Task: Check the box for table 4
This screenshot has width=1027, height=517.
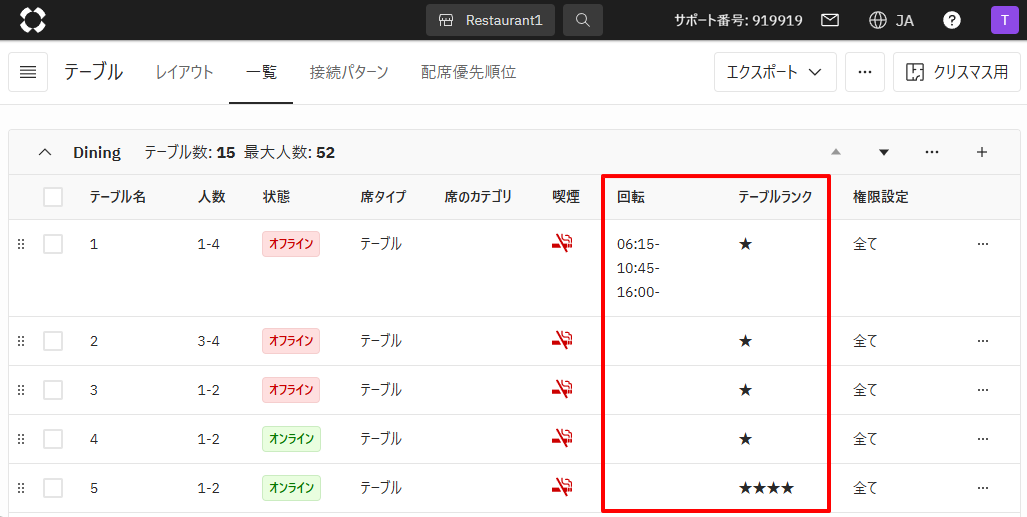Action: pyautogui.click(x=53, y=438)
